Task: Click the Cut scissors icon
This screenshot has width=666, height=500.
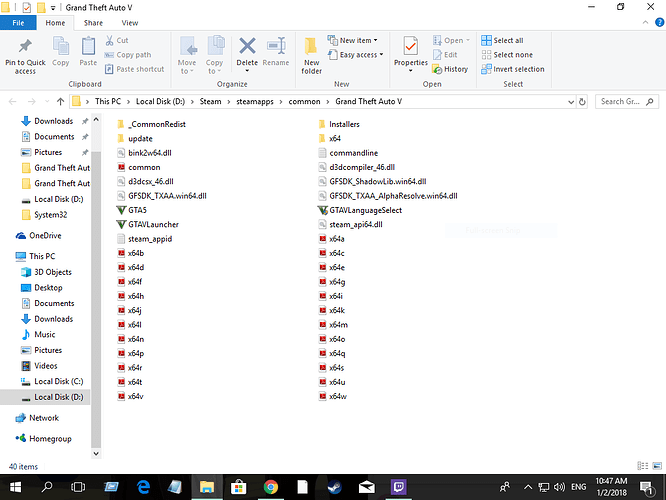Action: tap(110, 40)
